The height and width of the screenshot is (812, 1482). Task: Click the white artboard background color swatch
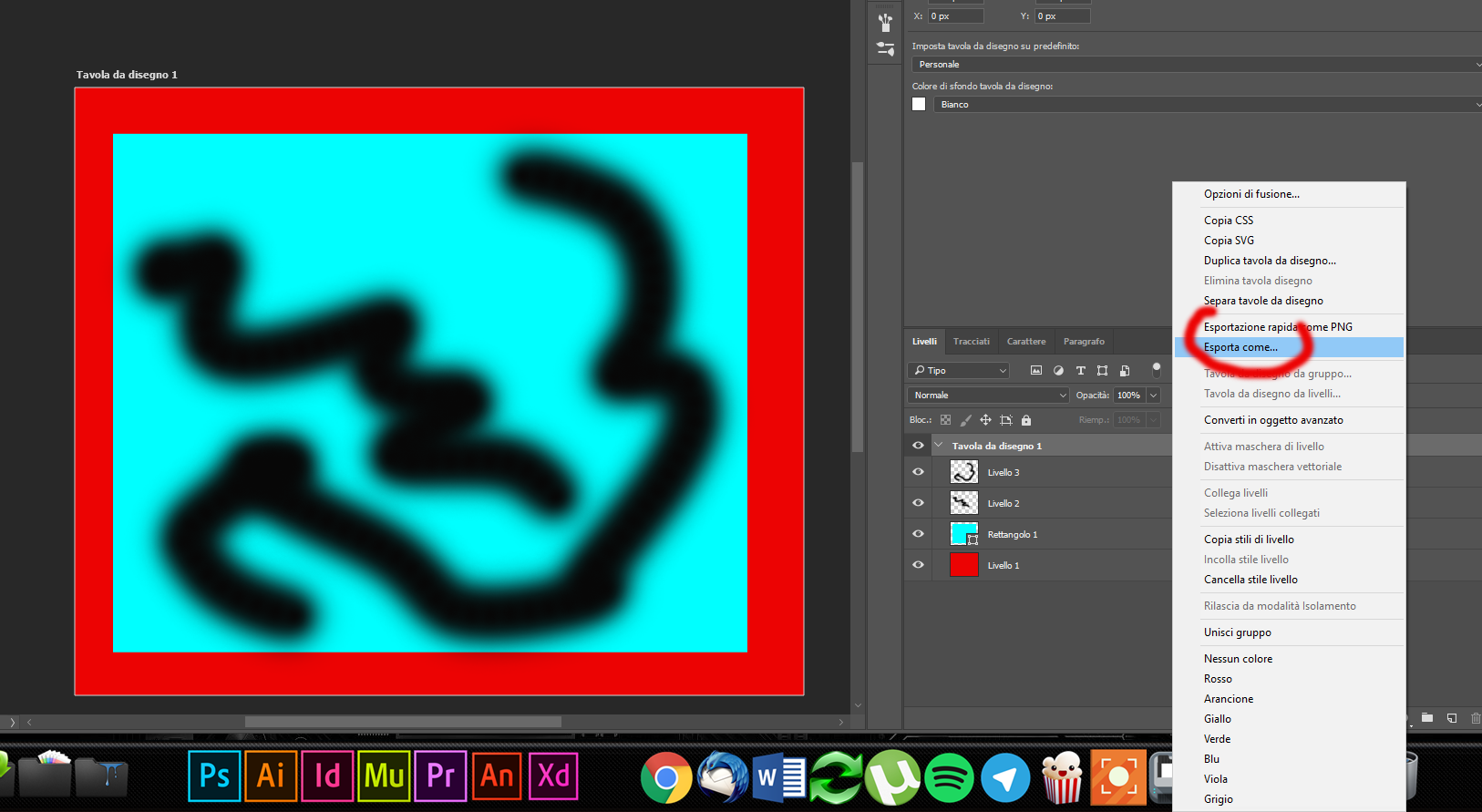tap(919, 104)
